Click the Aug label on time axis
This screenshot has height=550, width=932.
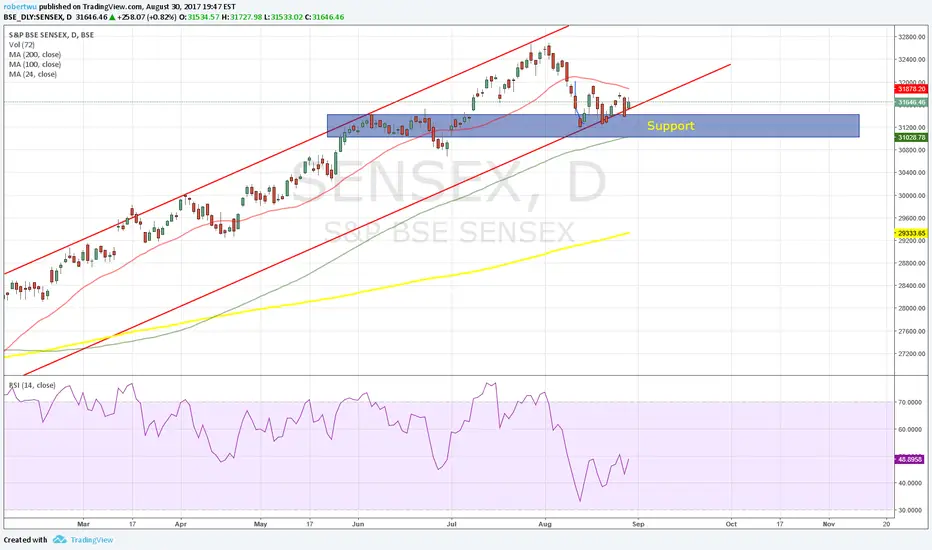point(544,524)
